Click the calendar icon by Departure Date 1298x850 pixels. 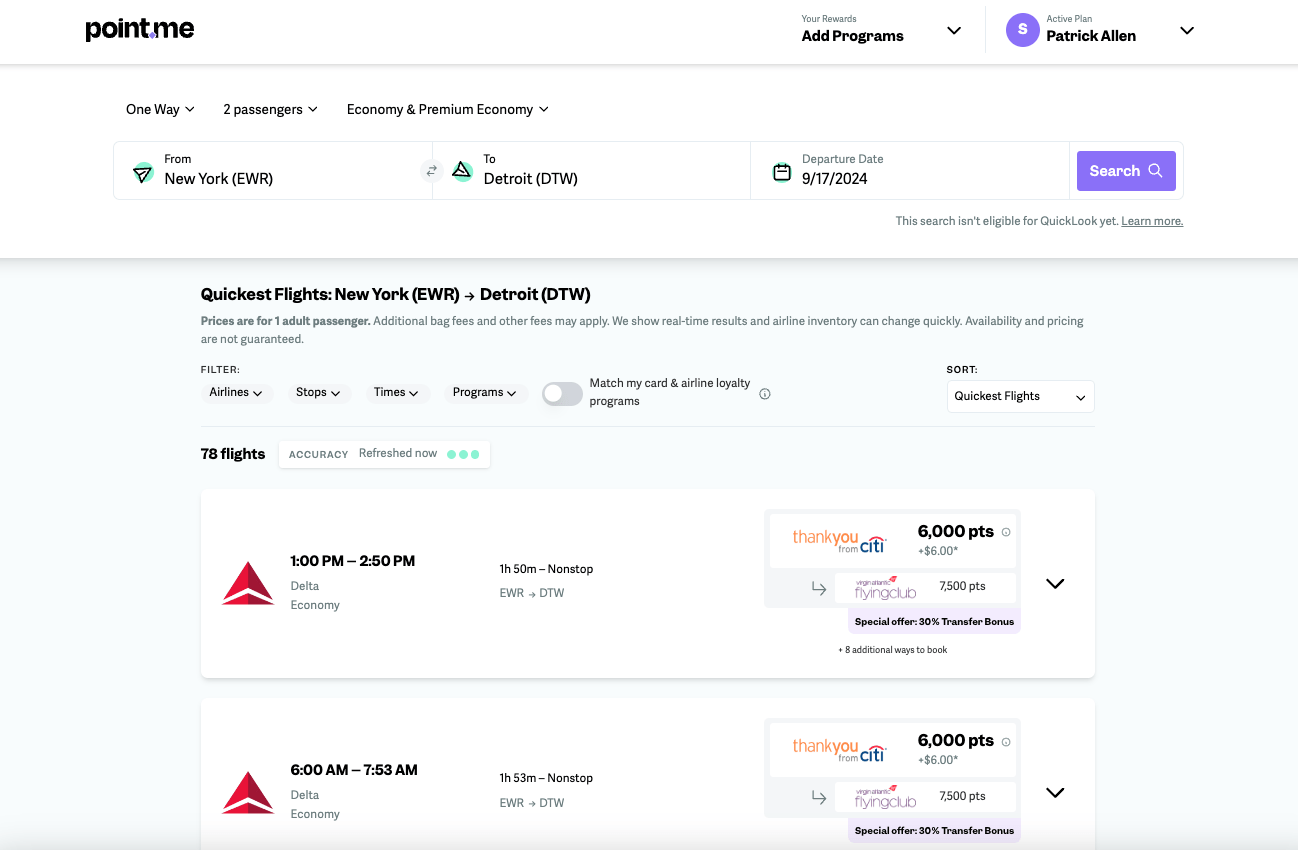782,172
